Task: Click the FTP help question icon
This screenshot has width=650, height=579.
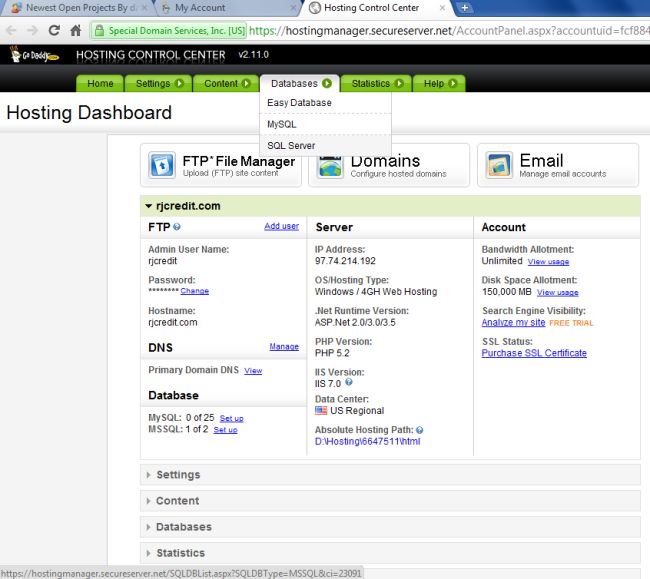Action: point(177,227)
